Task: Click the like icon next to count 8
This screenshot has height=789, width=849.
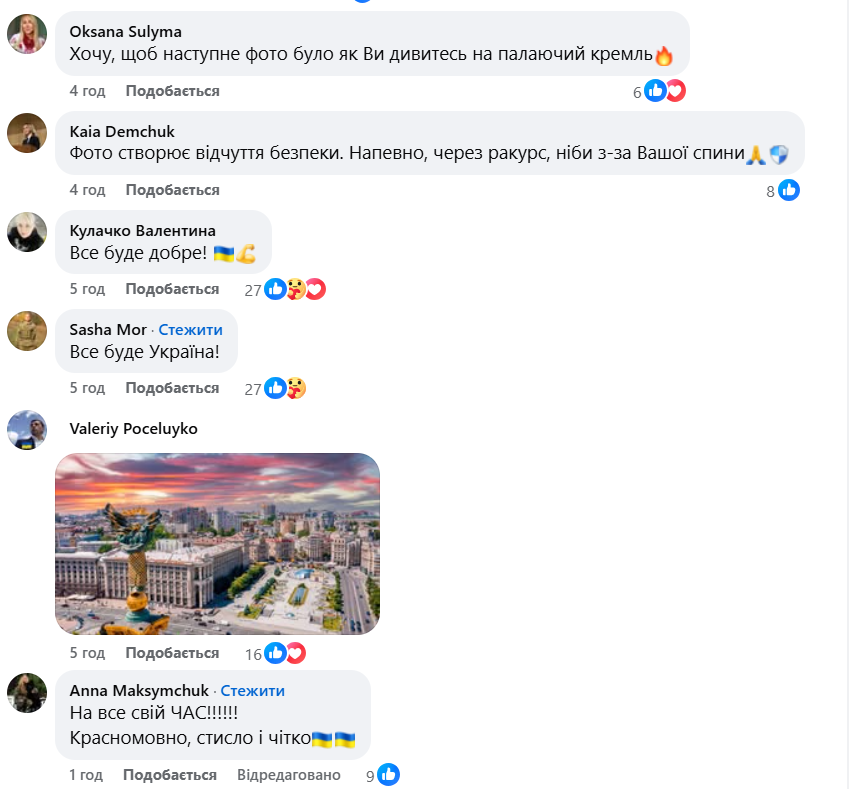Action: click(x=788, y=190)
